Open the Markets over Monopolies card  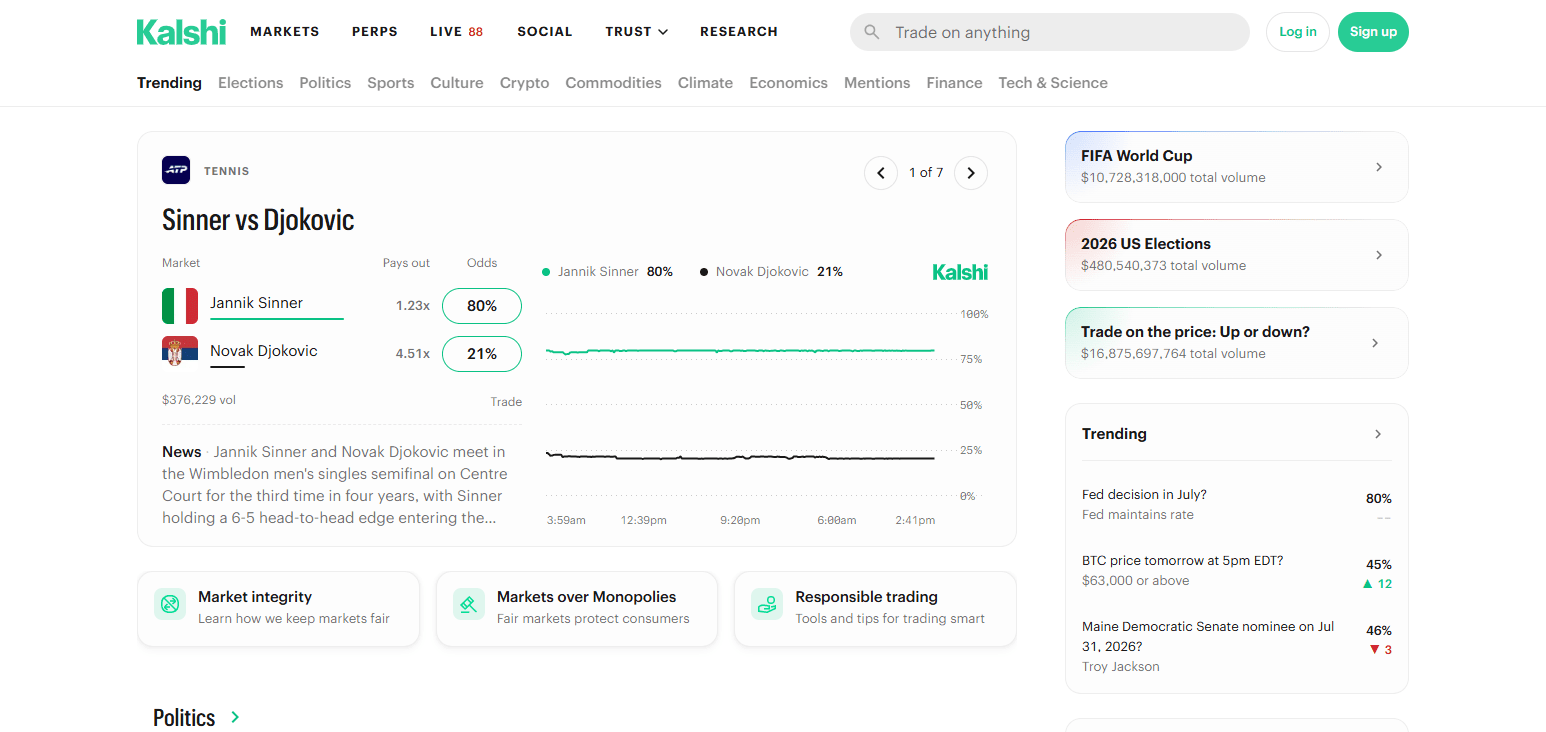[x=577, y=609]
